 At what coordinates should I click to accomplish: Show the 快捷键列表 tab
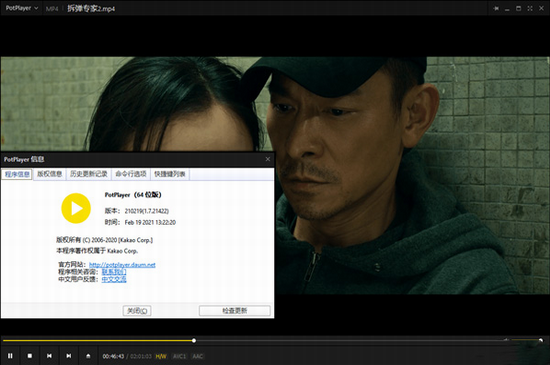pos(170,174)
